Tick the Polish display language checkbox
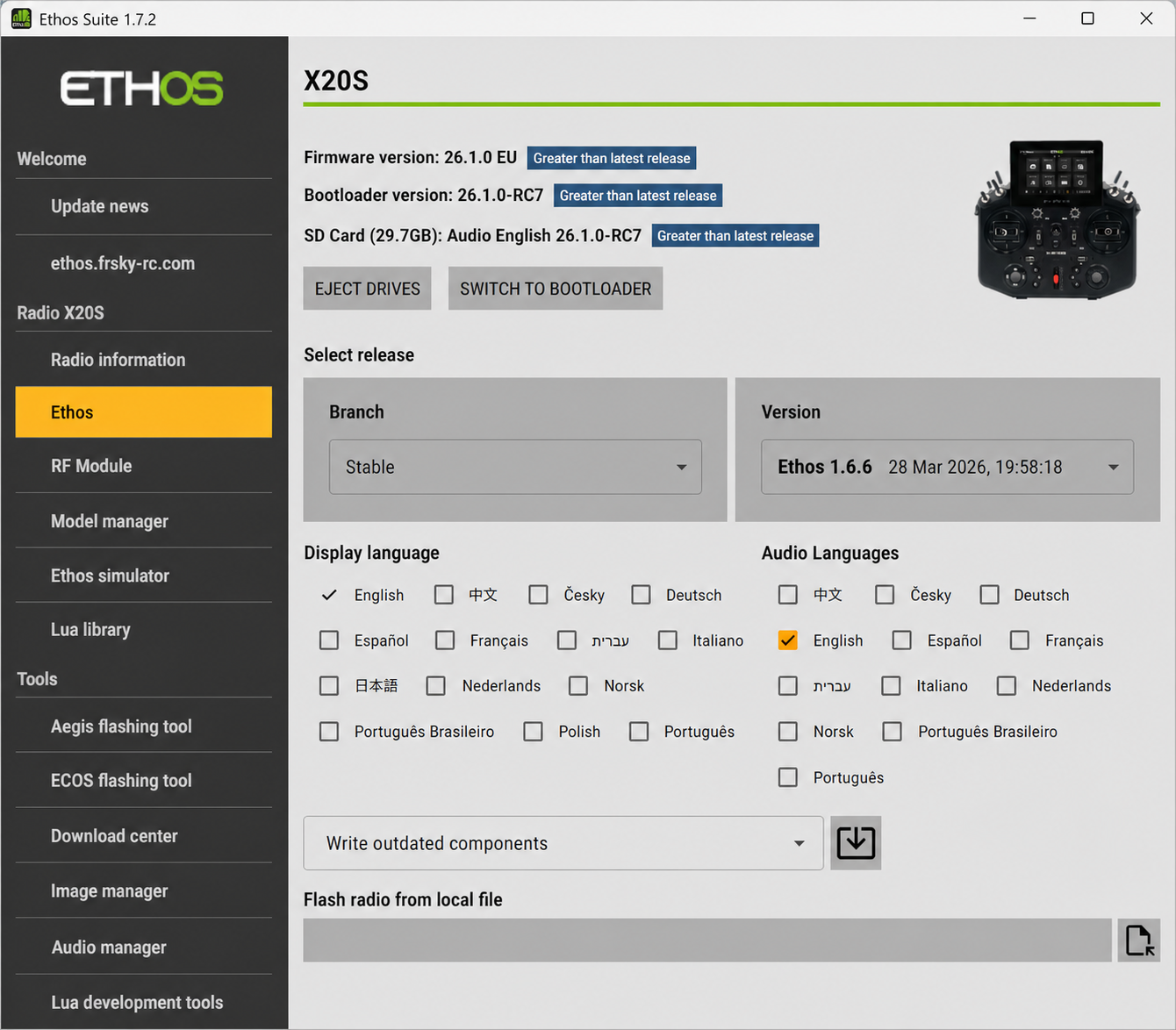Viewport: 1176px width, 1030px height. (x=534, y=731)
